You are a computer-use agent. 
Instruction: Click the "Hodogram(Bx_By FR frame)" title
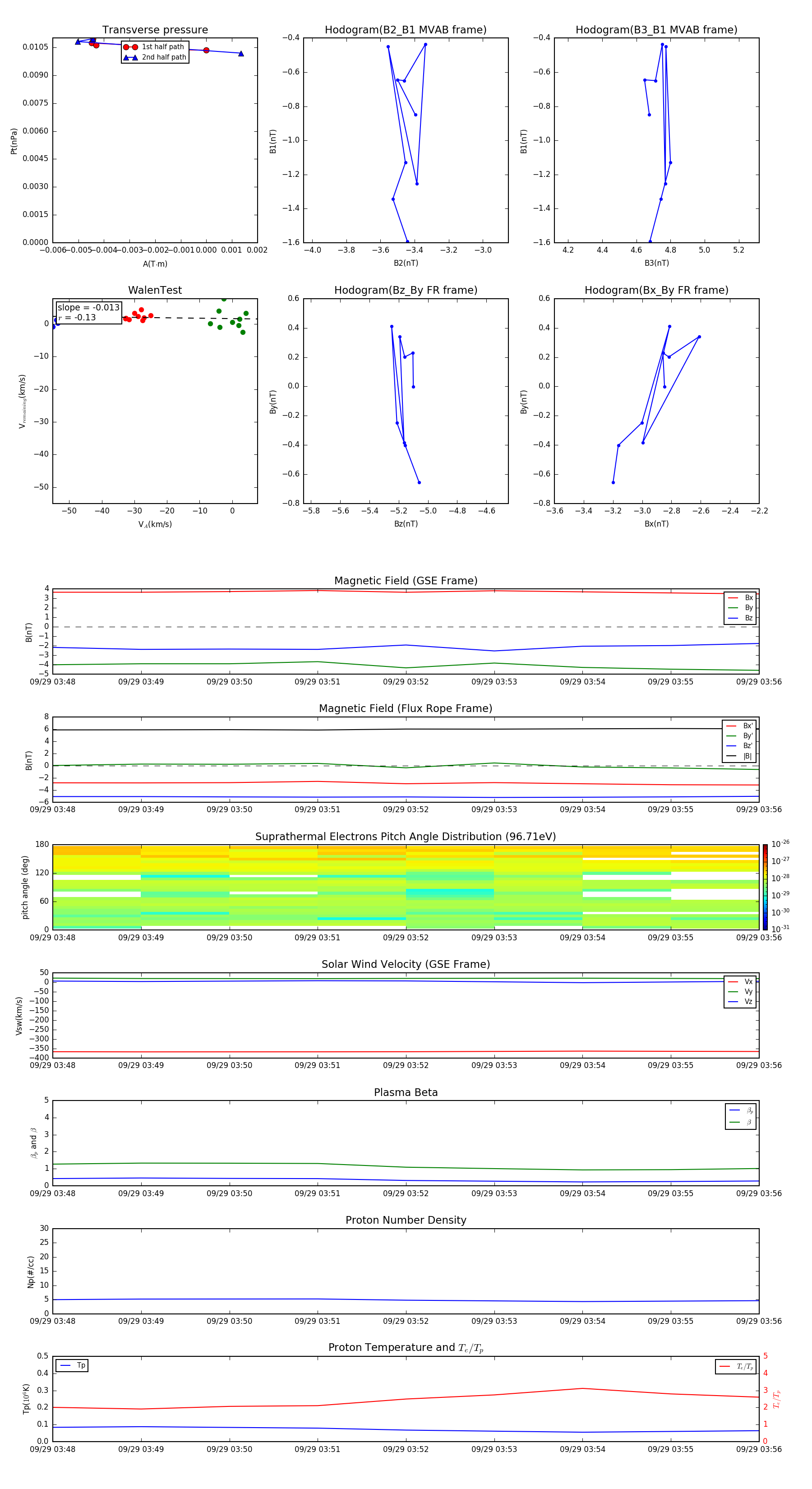point(656,290)
